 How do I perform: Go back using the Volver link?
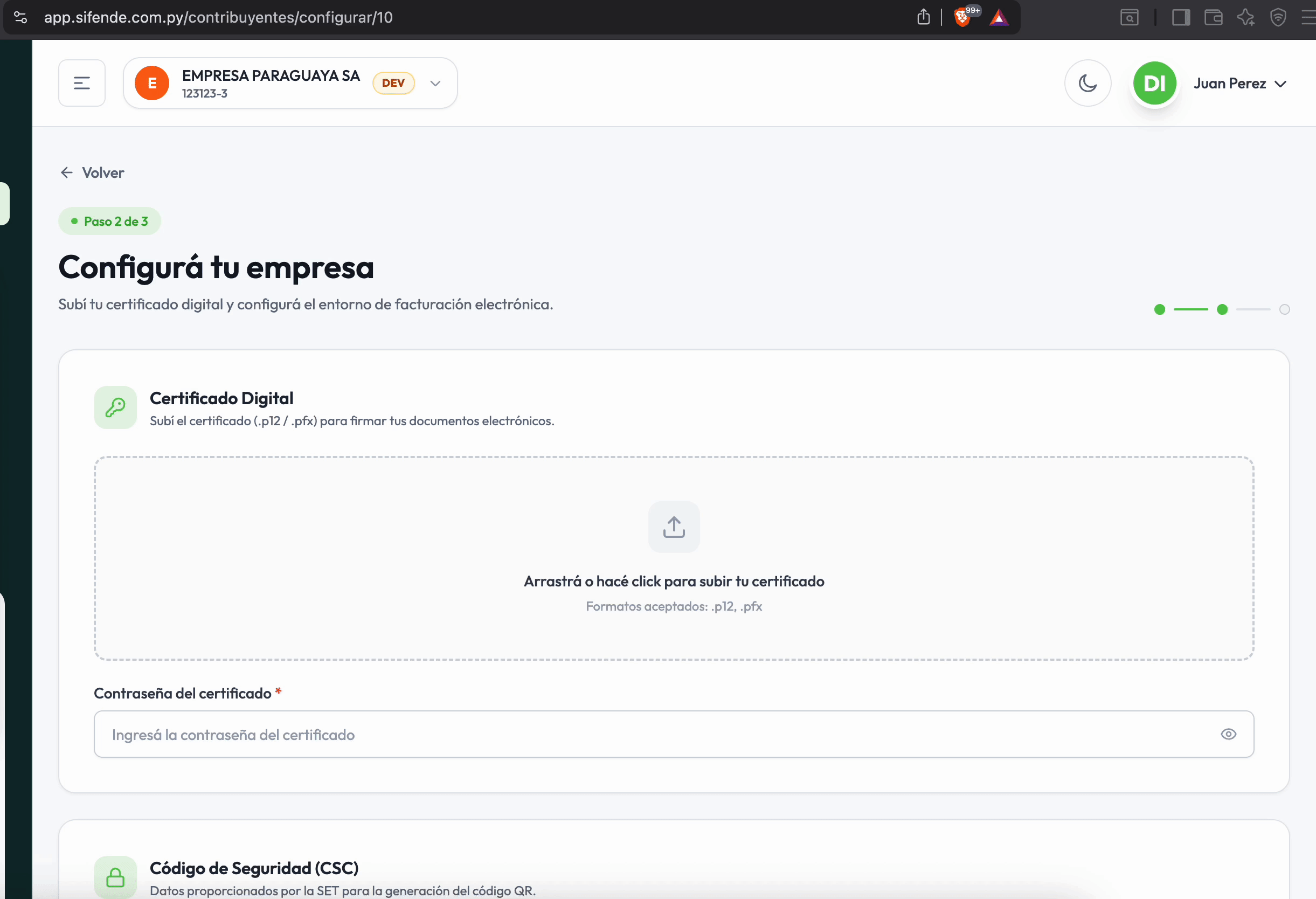click(x=92, y=173)
